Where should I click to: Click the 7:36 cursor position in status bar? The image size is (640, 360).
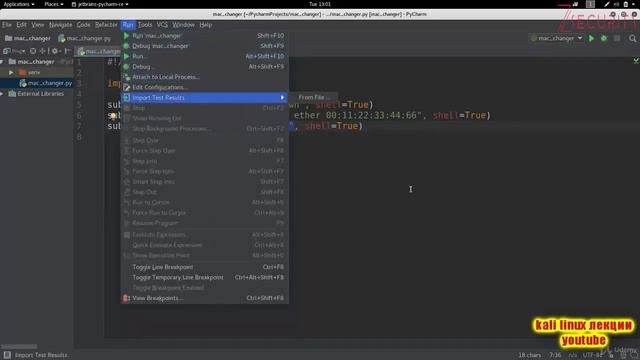point(555,355)
